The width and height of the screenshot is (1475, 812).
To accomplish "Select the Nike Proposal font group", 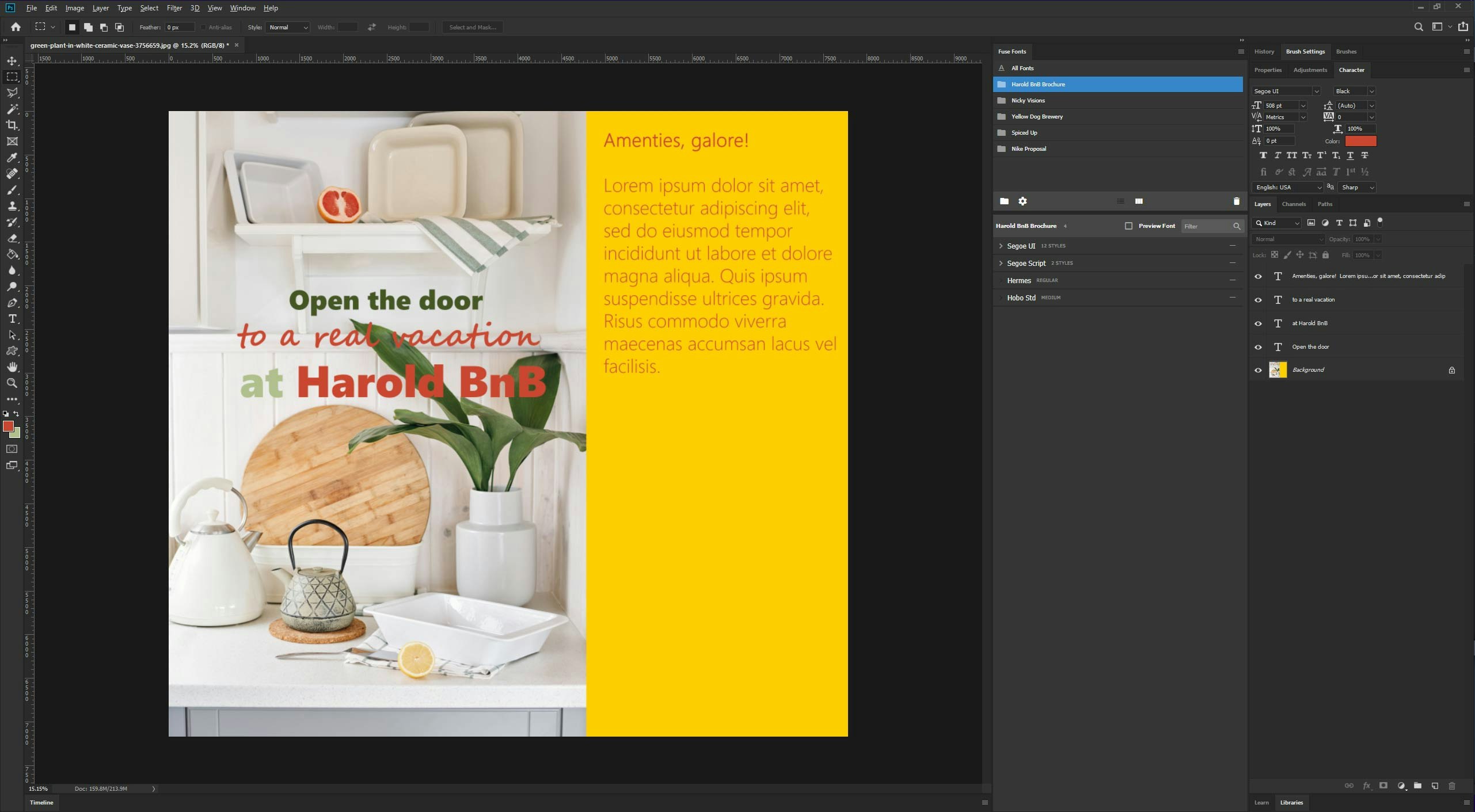I will (x=1030, y=148).
